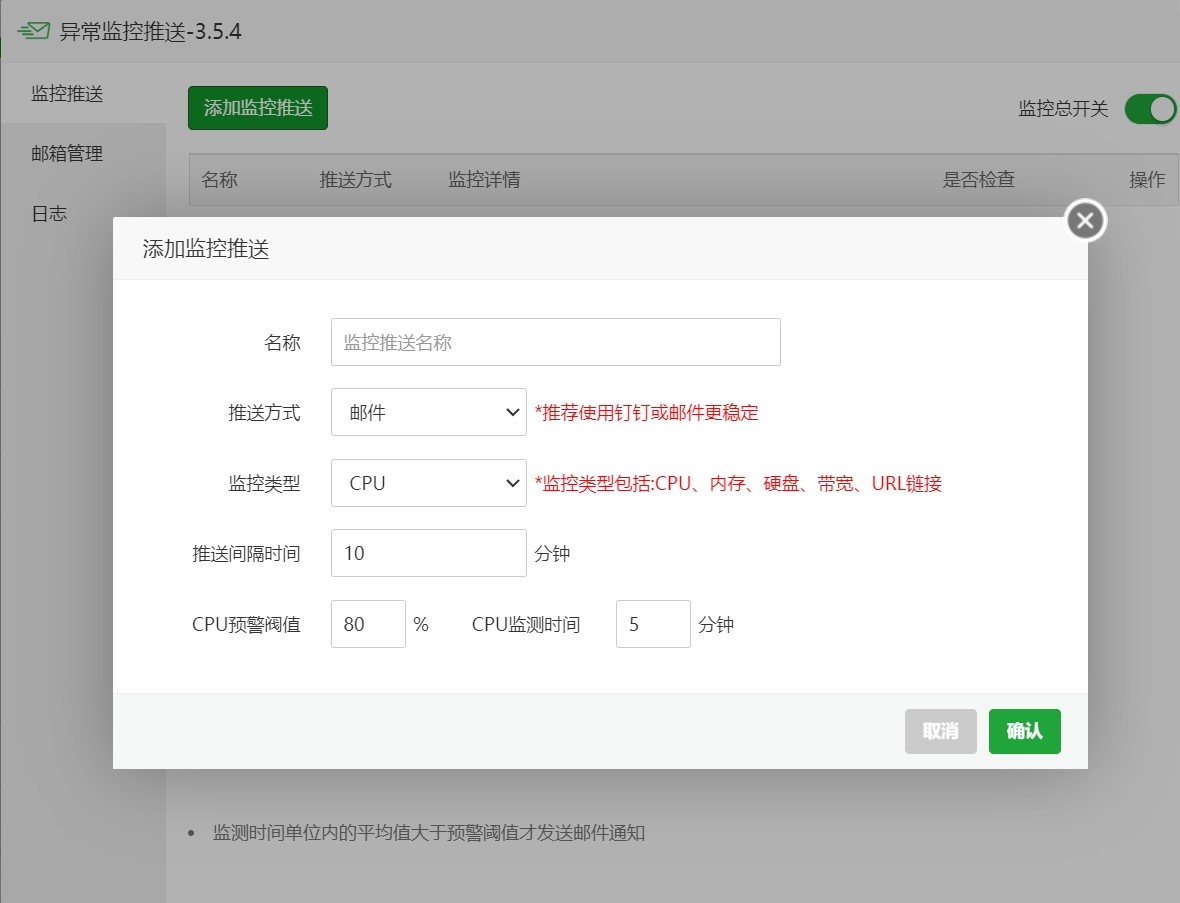Image resolution: width=1180 pixels, height=903 pixels.
Task: Open the 监控类型 dropdown showing CPU
Action: [428, 482]
